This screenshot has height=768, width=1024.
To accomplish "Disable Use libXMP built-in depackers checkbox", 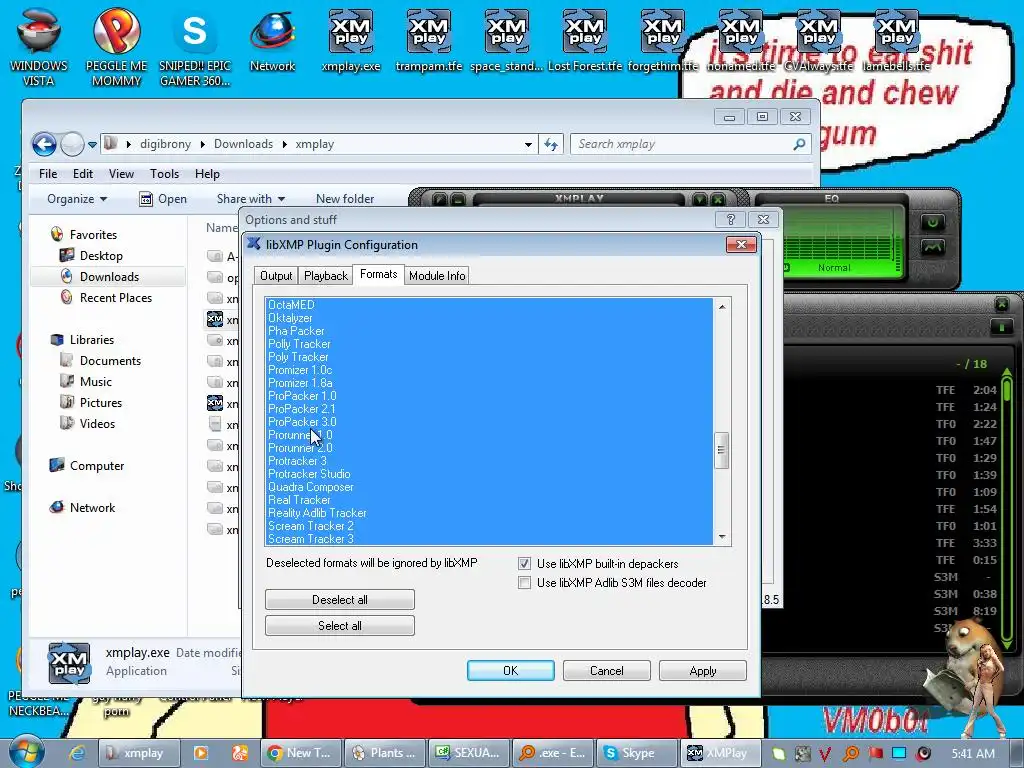I will pyautogui.click(x=524, y=564).
